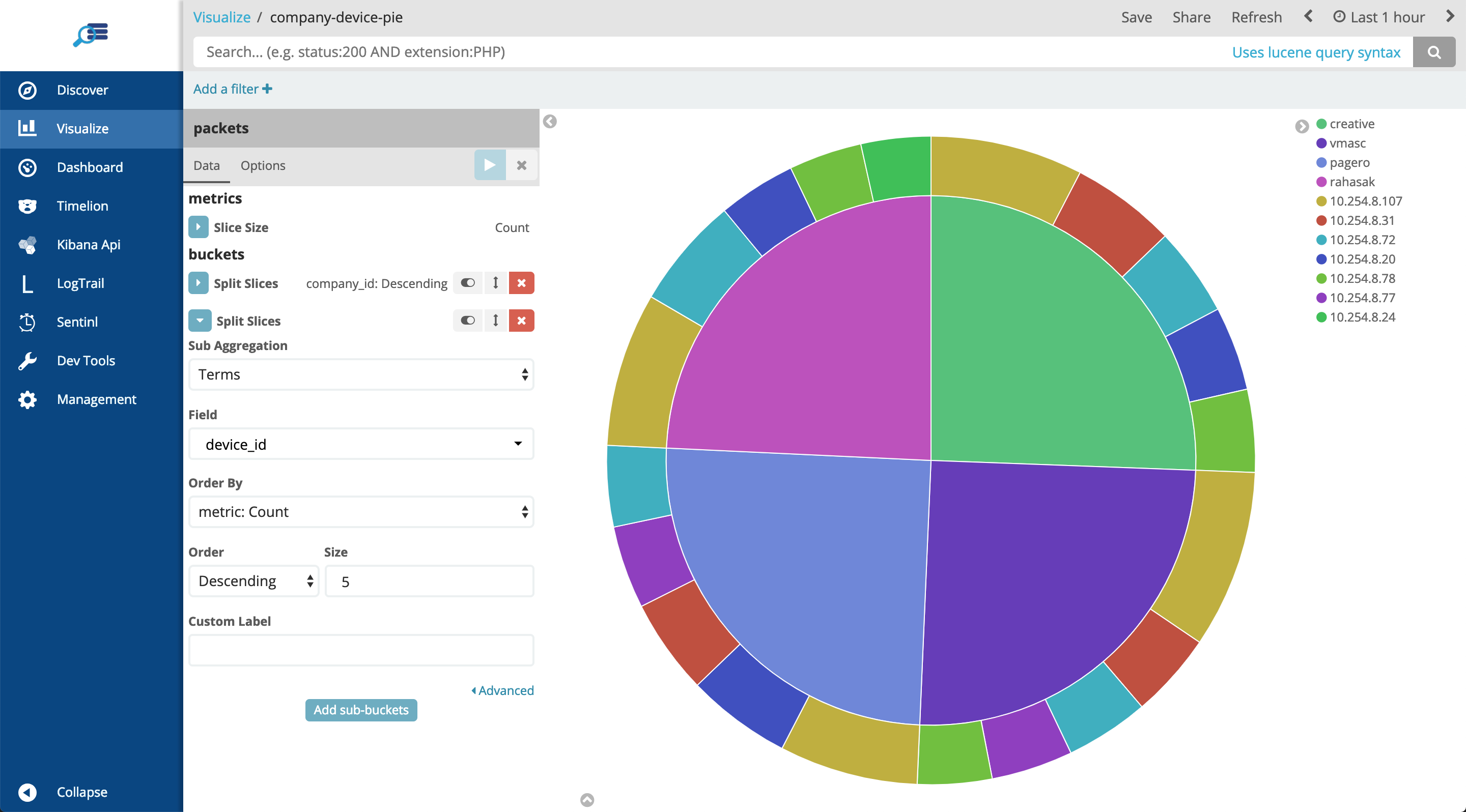
Task: Click the Add a filter link
Action: (x=232, y=89)
